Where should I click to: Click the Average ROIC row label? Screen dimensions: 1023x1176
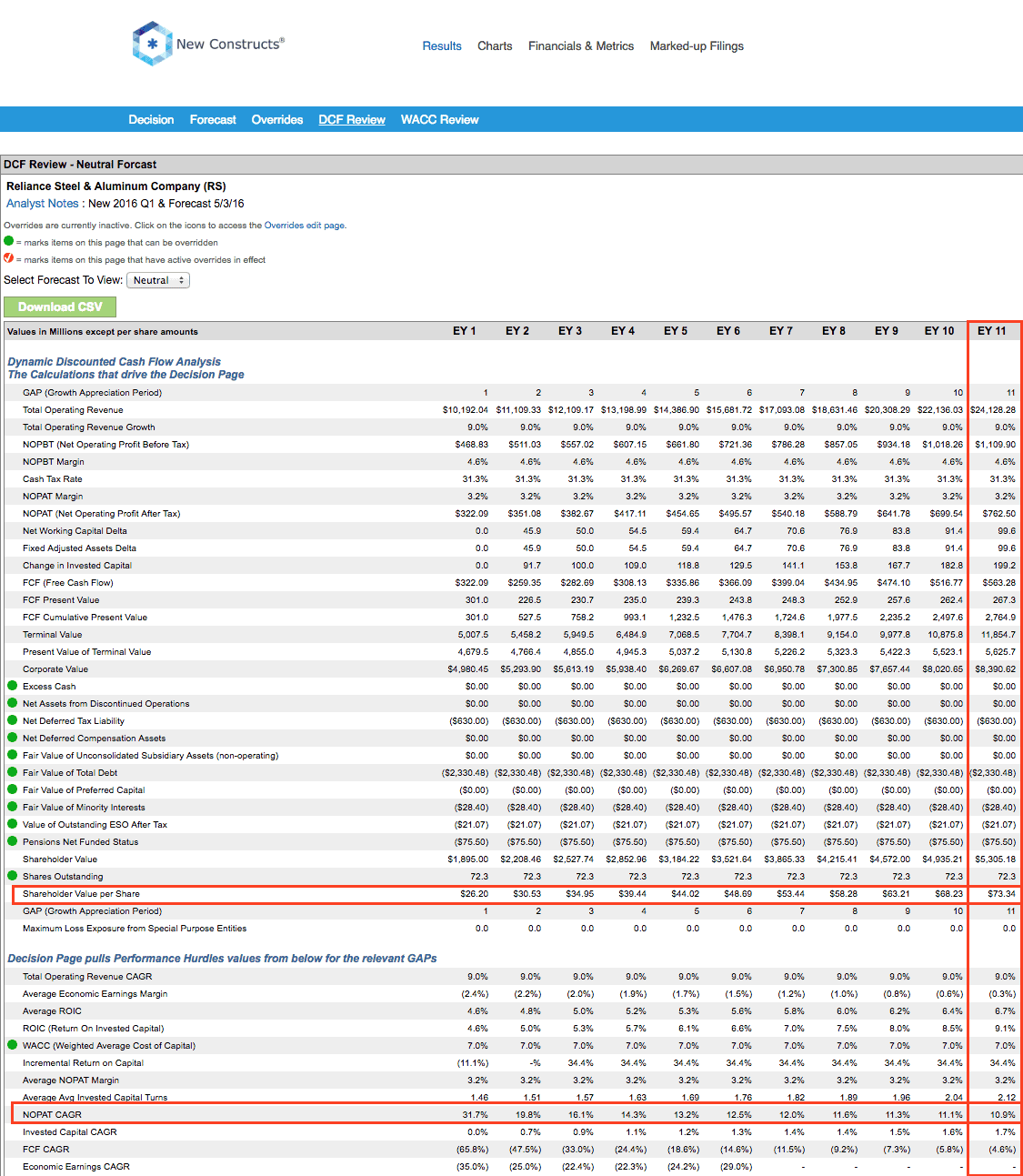pyautogui.click(x=52, y=1010)
